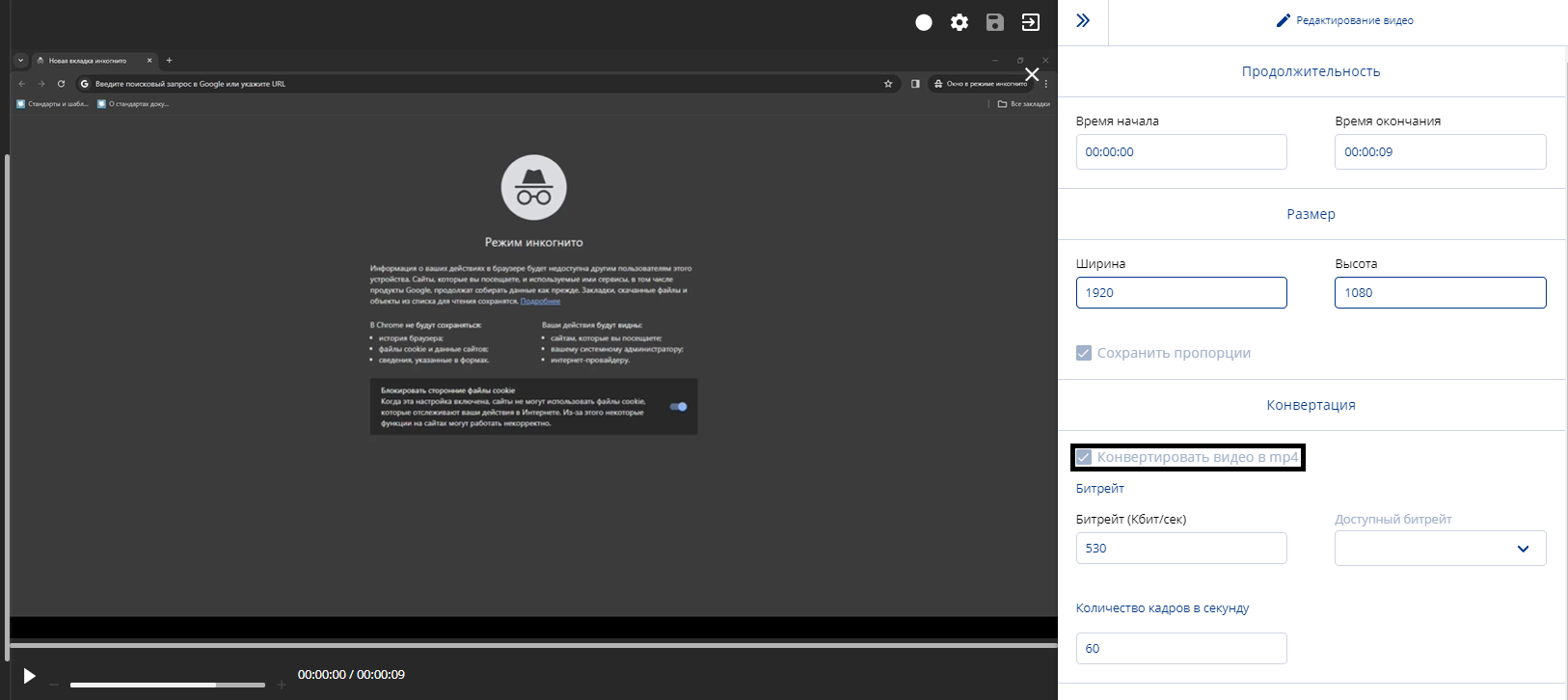This screenshot has width=1568, height=700.
Task: Open the Доступный битрейт dropdown
Action: (1440, 548)
